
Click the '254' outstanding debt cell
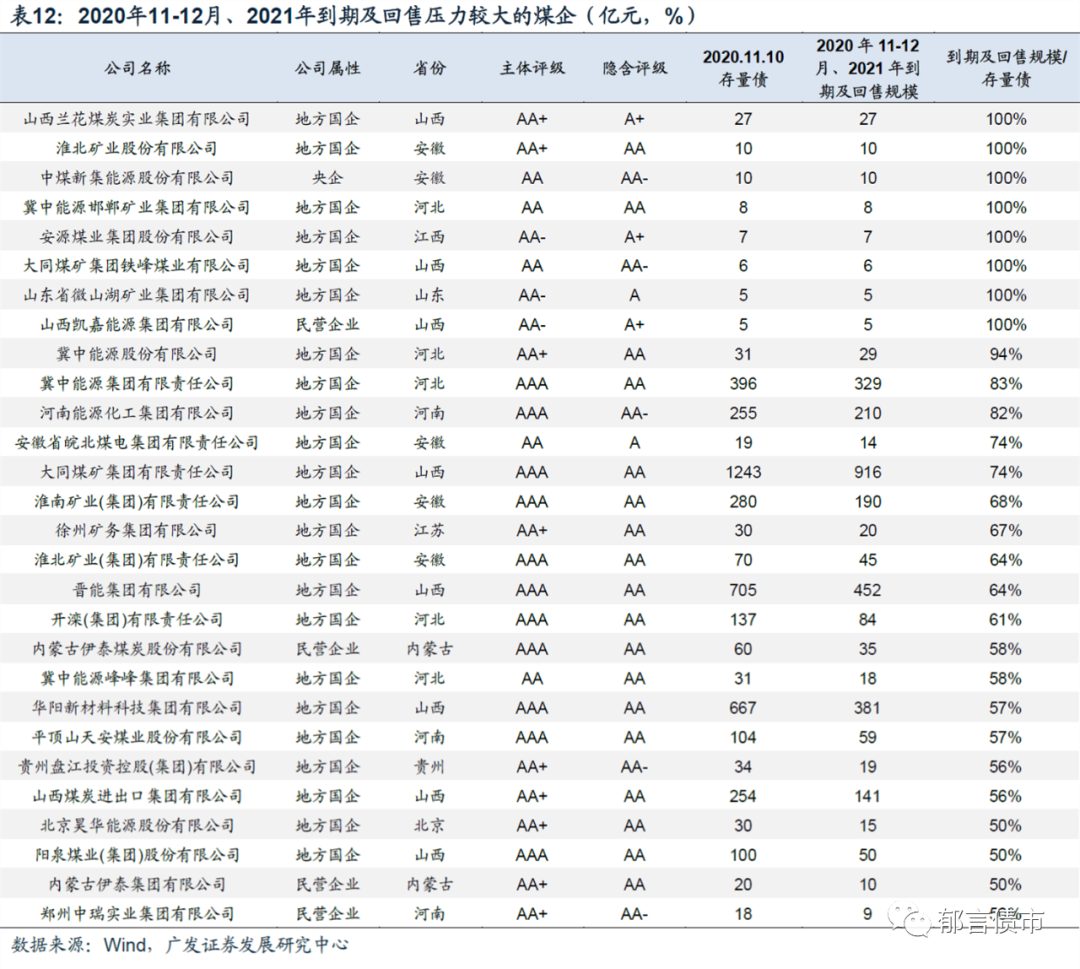743,797
